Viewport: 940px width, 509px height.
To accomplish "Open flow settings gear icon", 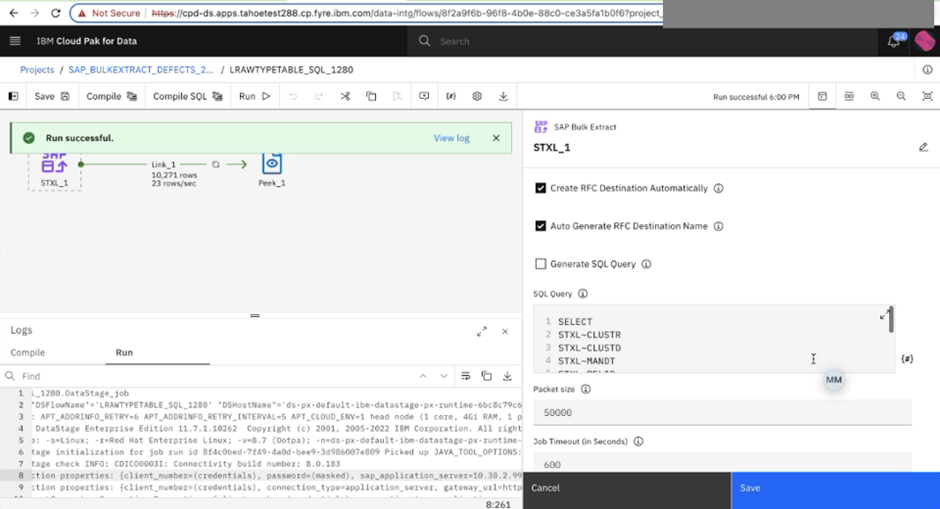I will coord(477,96).
